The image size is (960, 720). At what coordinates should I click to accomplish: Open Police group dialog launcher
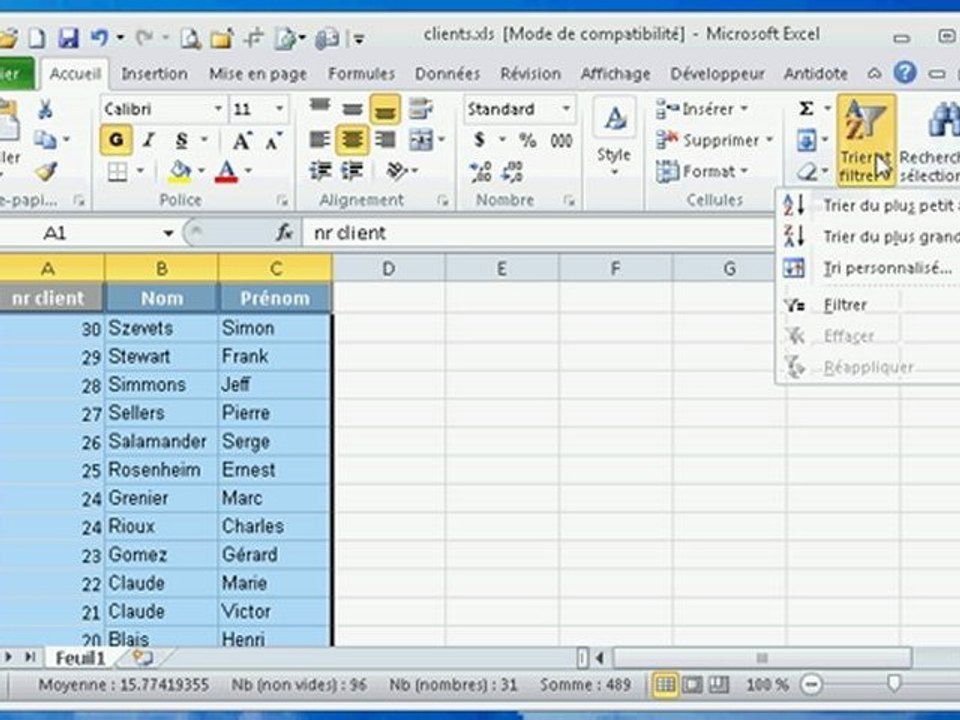(282, 200)
